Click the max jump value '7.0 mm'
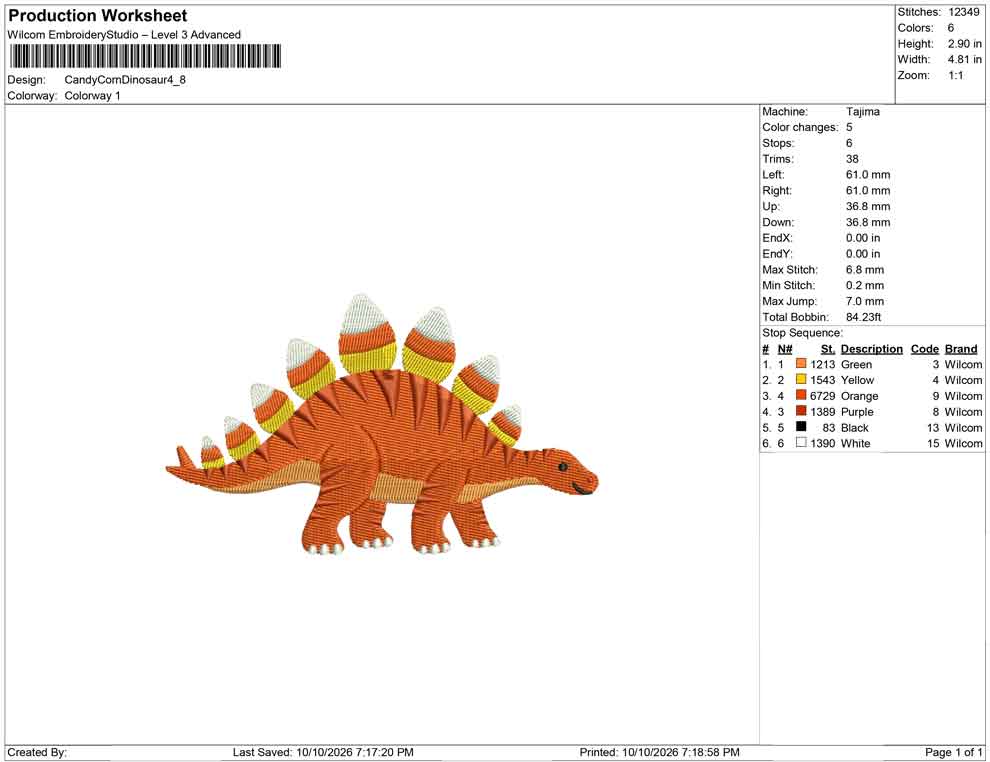The height and width of the screenshot is (762, 990). (865, 301)
